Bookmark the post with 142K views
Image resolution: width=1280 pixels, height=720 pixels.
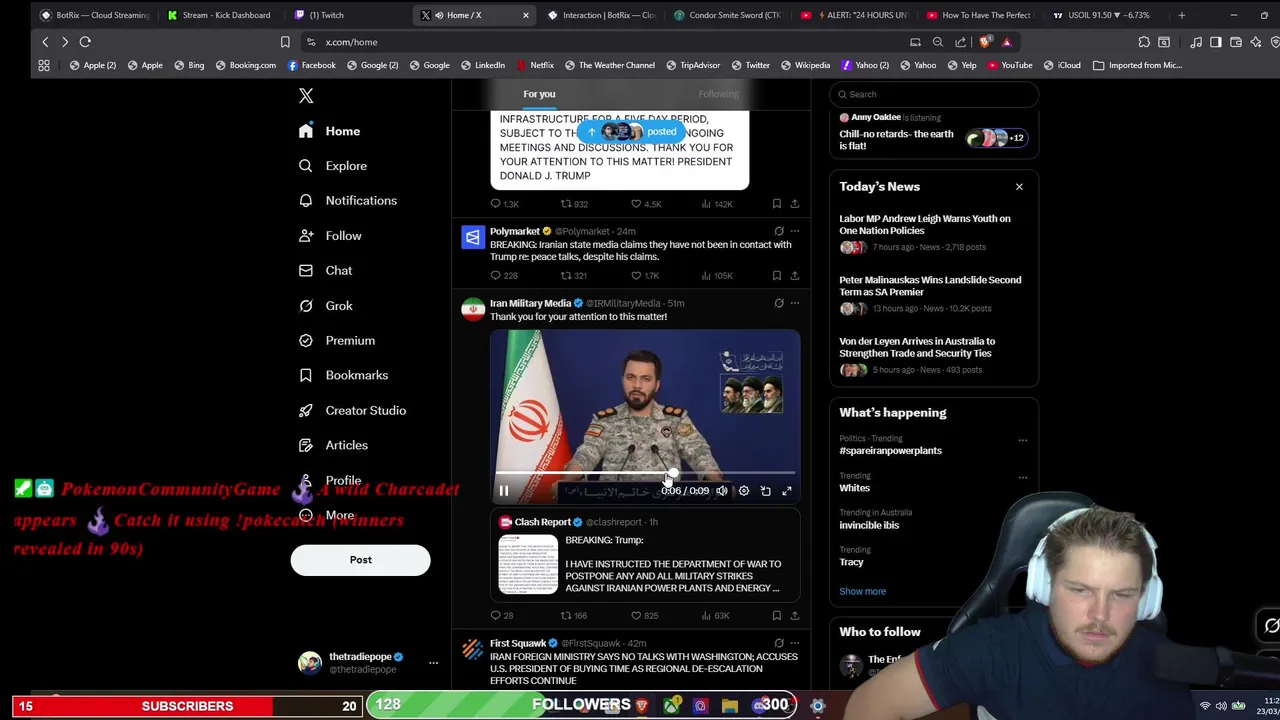[x=777, y=204]
